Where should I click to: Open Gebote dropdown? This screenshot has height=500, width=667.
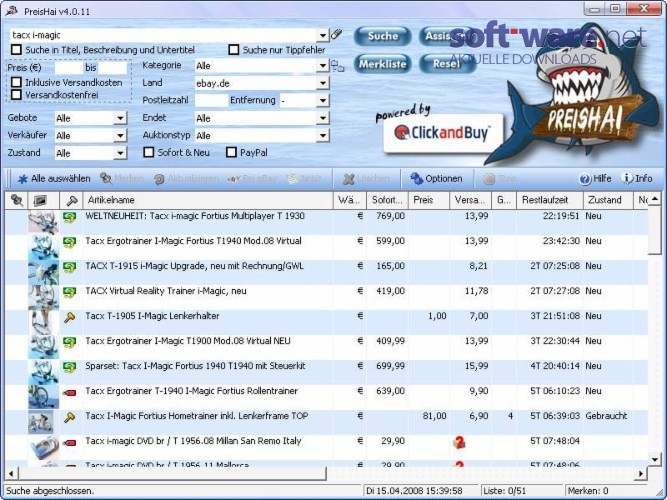coord(121,118)
